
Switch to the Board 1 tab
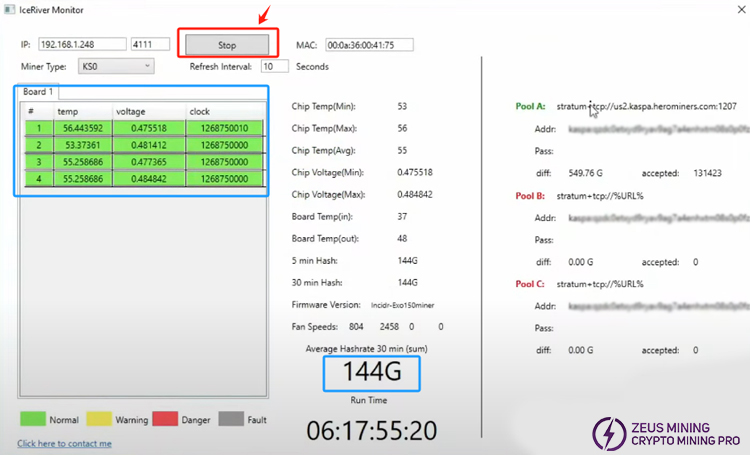coord(42,92)
